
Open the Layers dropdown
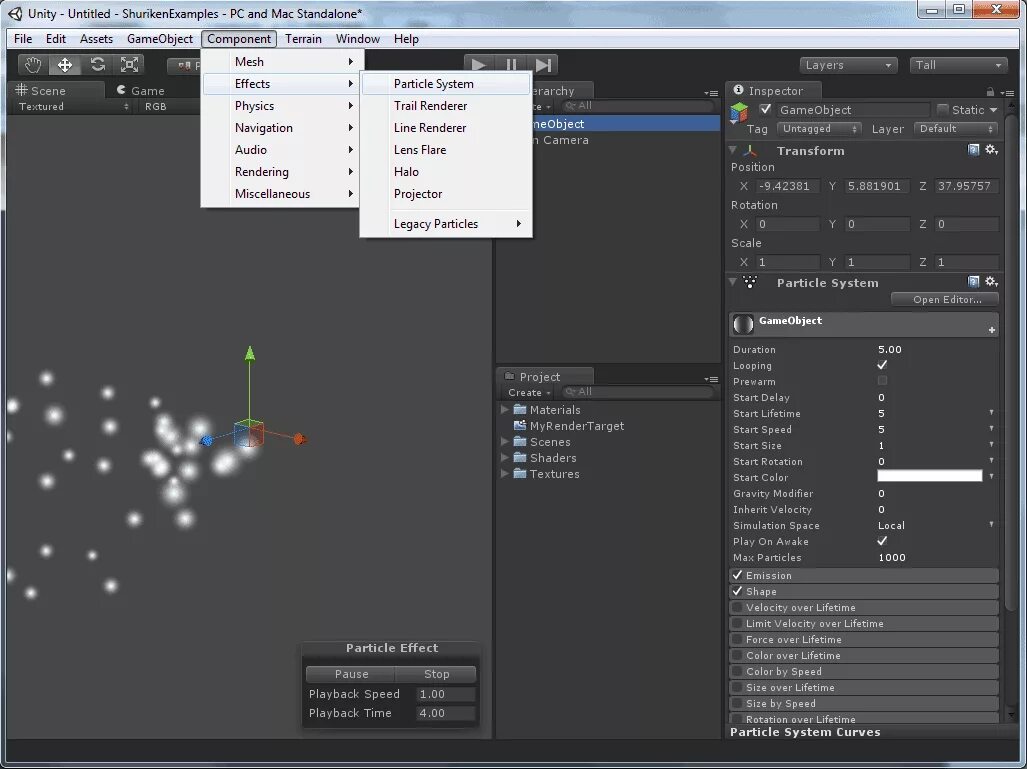pos(848,65)
